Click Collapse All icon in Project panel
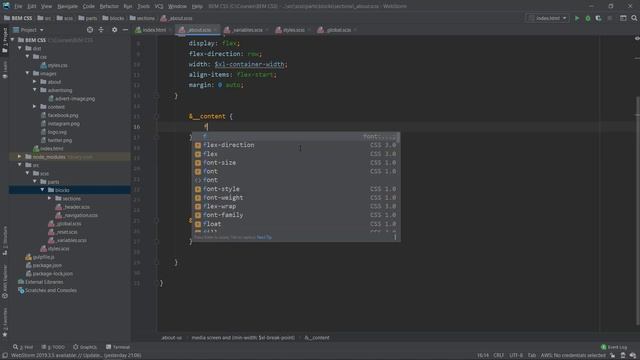Viewport: 640px width, 360px height. point(101,30)
